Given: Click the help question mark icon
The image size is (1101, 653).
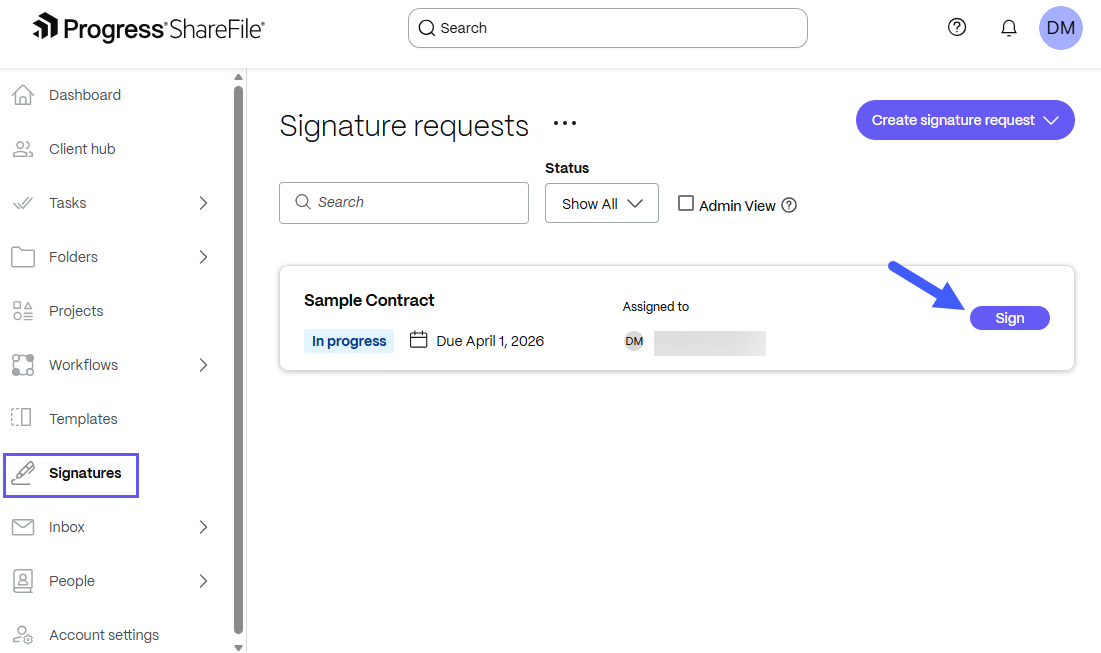Looking at the screenshot, I should (x=957, y=27).
